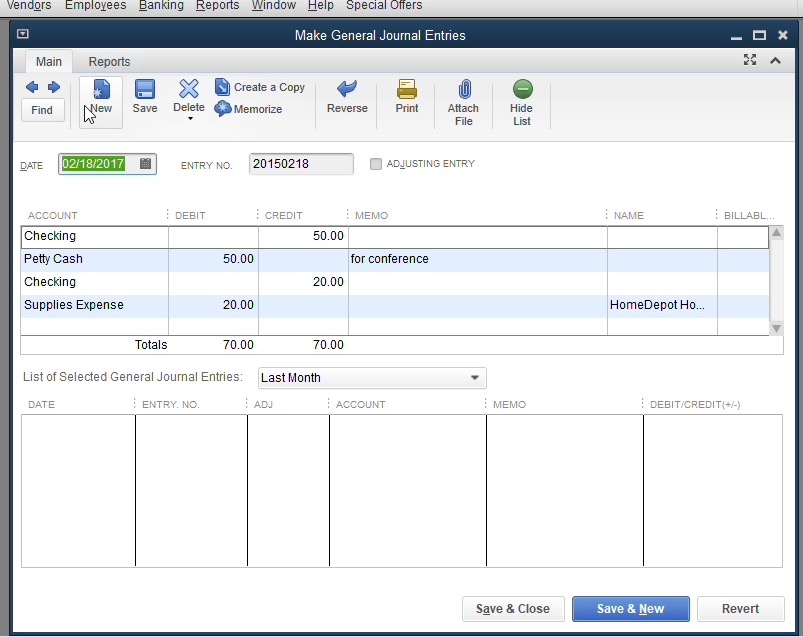Go to next journal entry arrow
Viewport: 803px width, 637px height.
54,87
